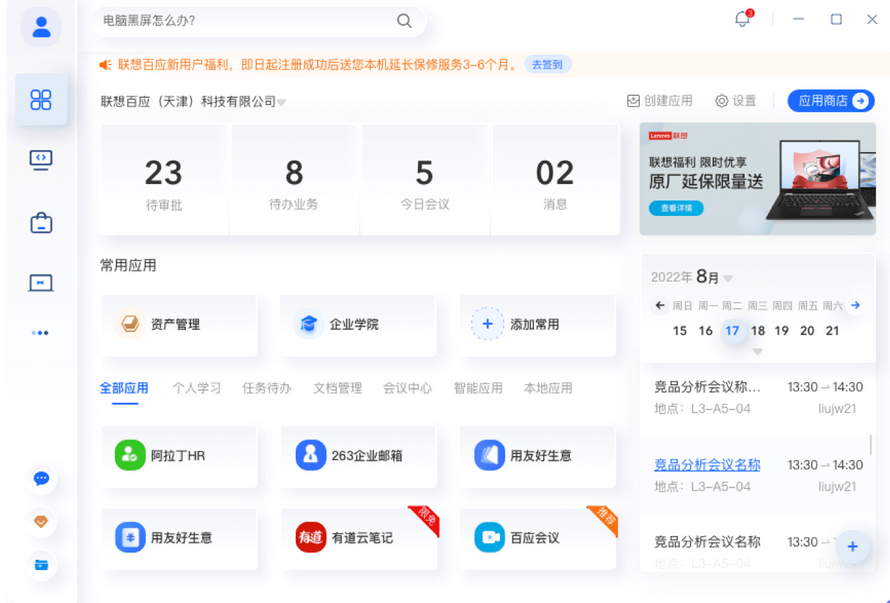The image size is (890, 603).
Task: Switch to 任务待办 tab
Action: (267, 388)
